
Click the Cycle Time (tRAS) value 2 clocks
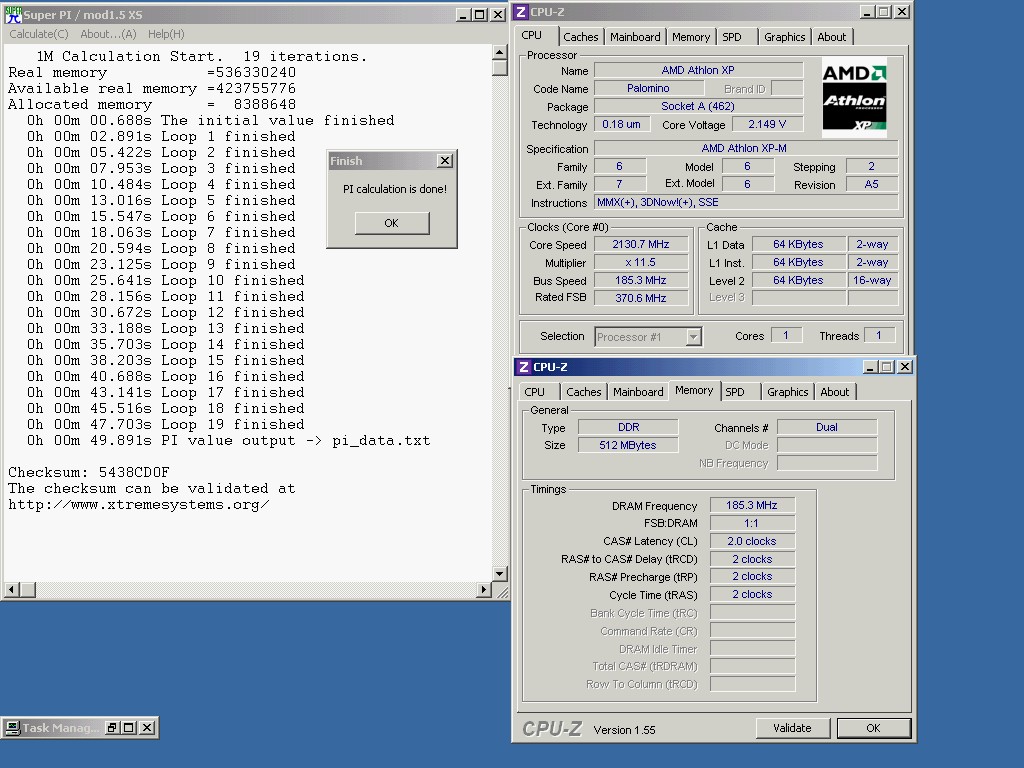click(x=752, y=594)
